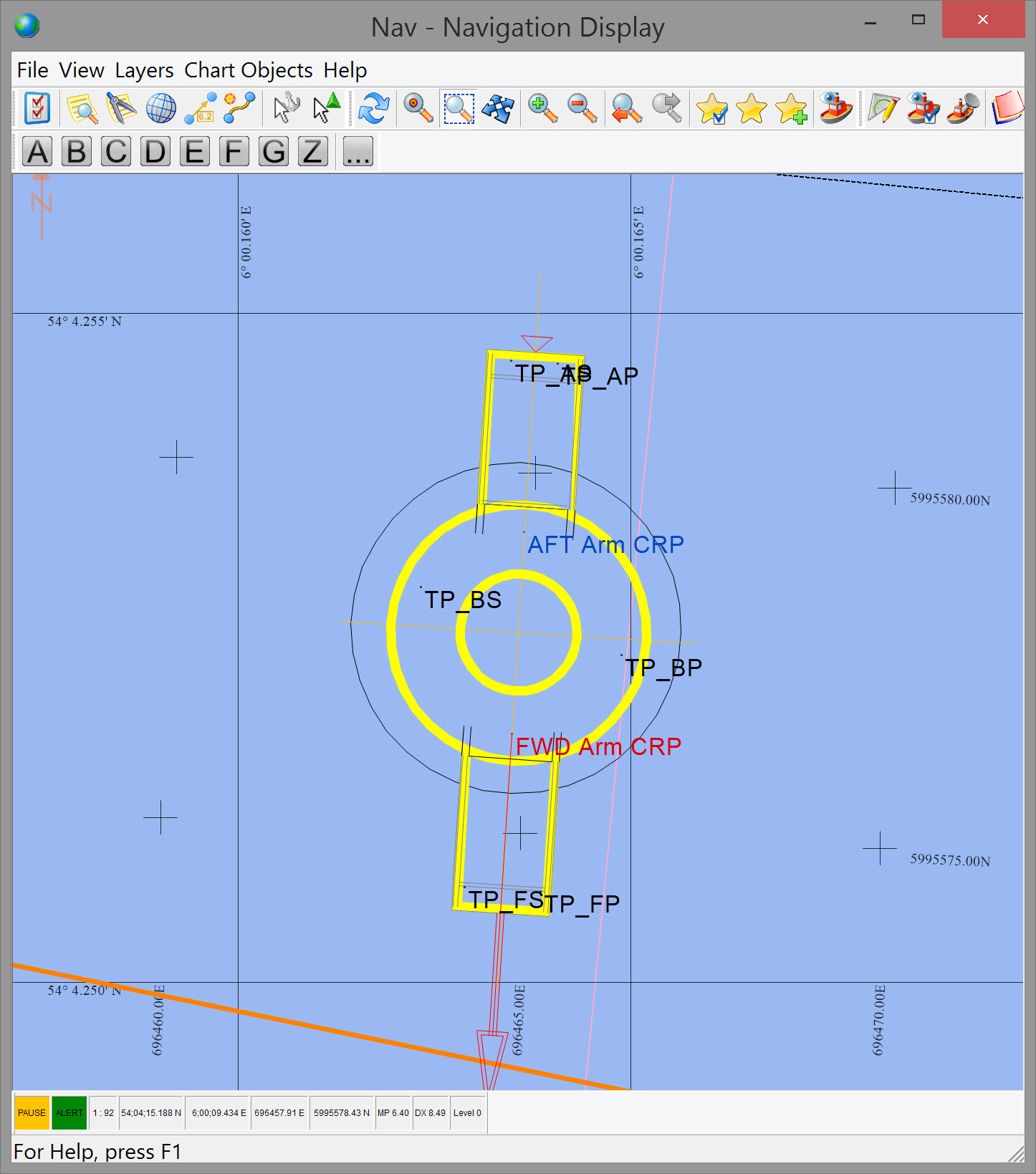Viewport: 1036px width, 1174px height.
Task: Open the Chart Objects menu
Action: (248, 70)
